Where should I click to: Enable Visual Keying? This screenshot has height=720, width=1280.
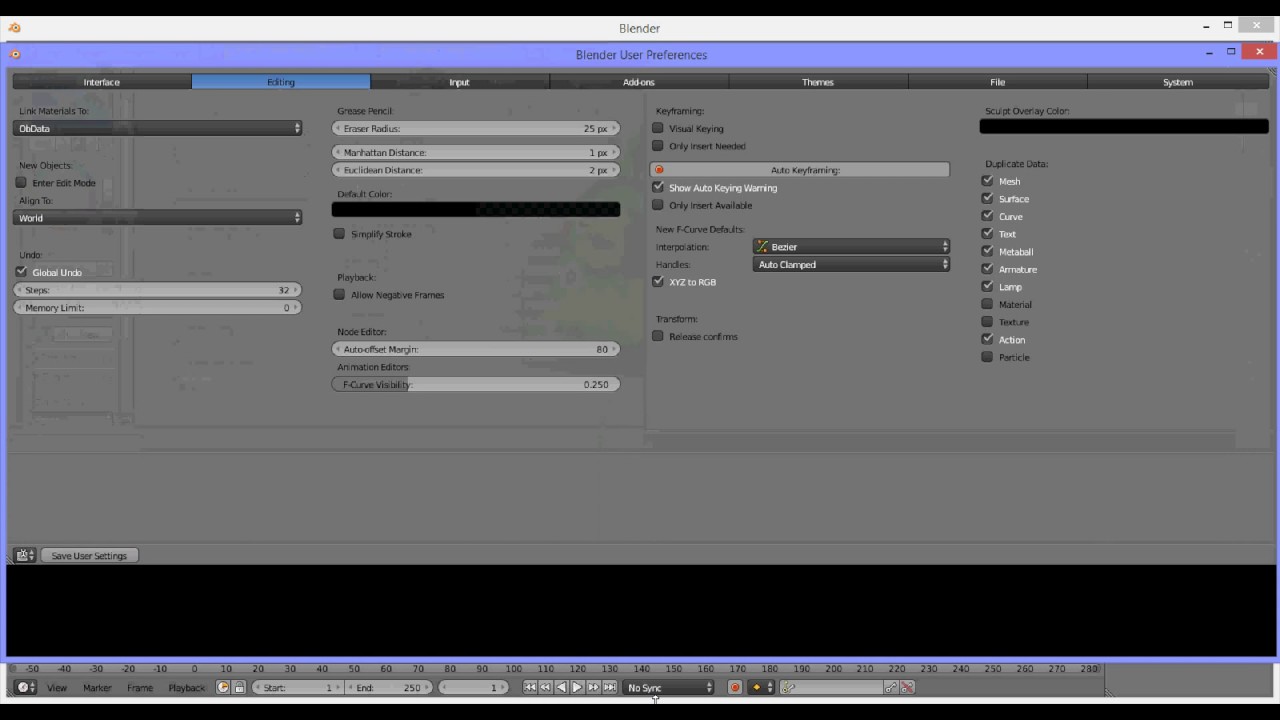click(658, 129)
